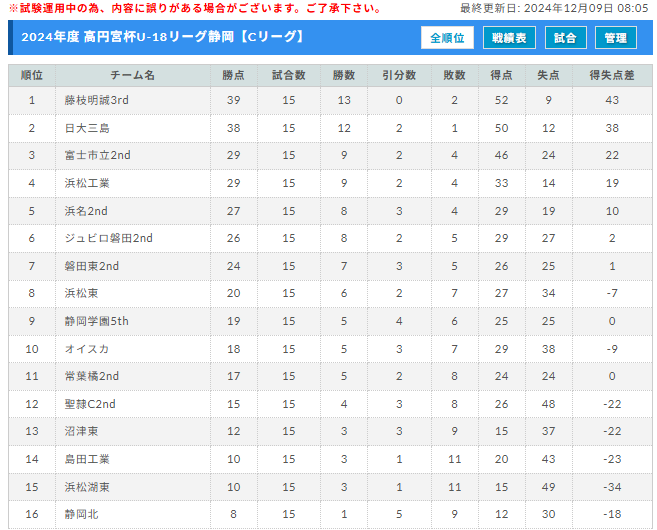Select team オイスカ
This screenshot has height=530, width=657.
click(x=87, y=349)
